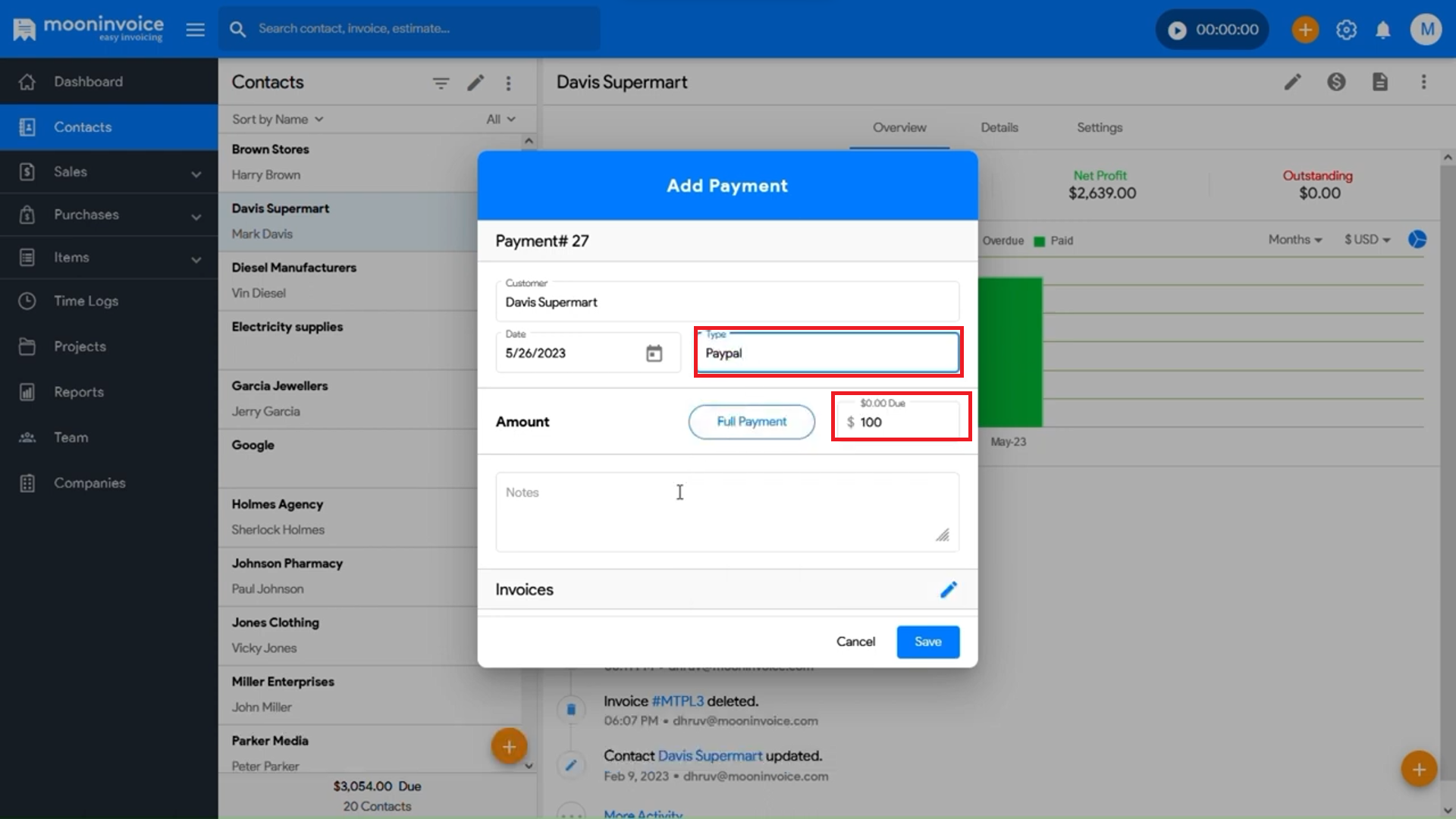Open Reports in the sidebar
This screenshot has width=1456, height=819.
pyautogui.click(x=79, y=392)
